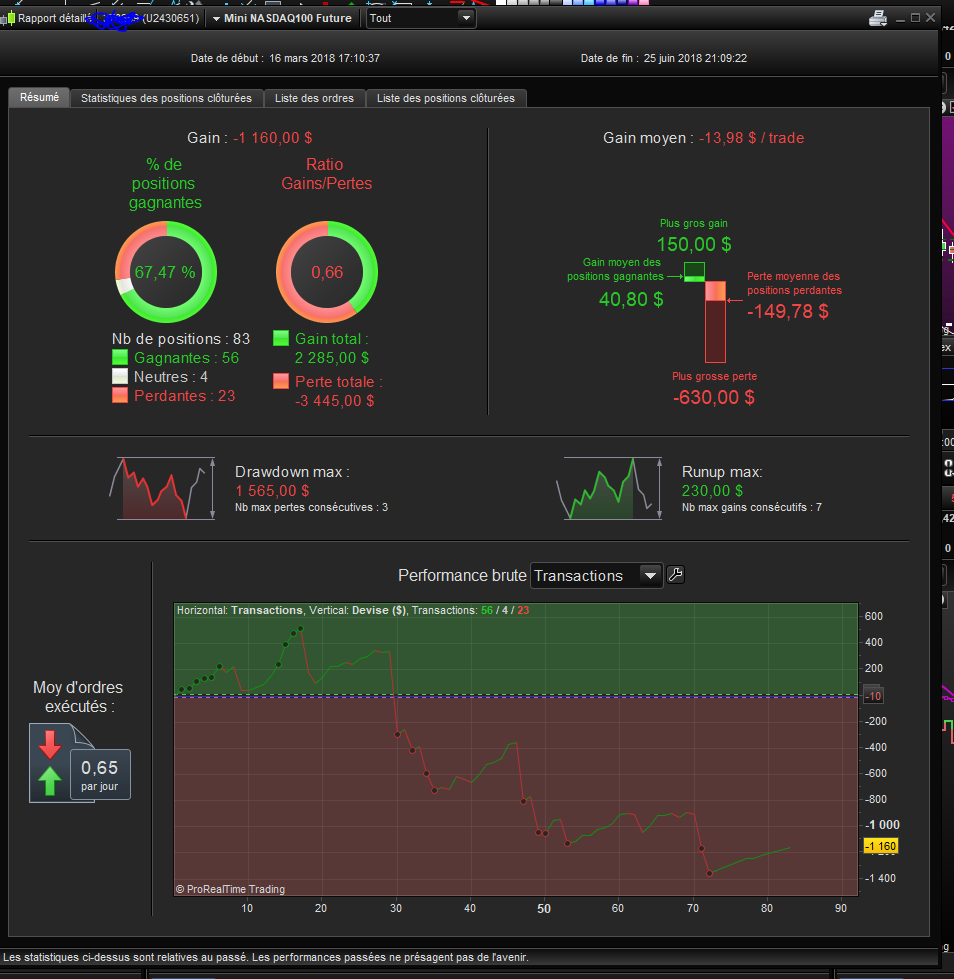The image size is (954, 979).
Task: Open the Transactions performance dropdown
Action: (596, 575)
